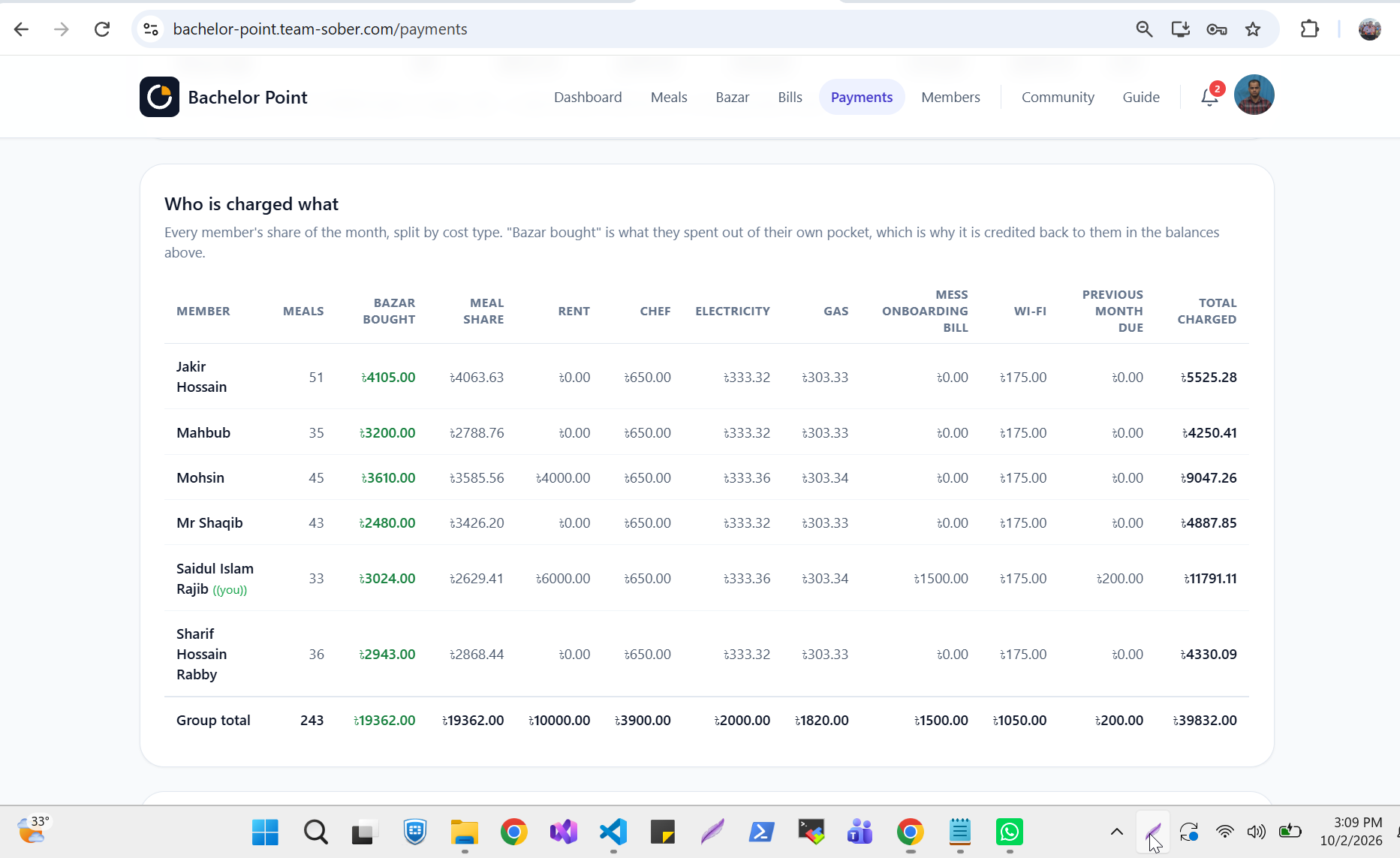Open the Meals page

pyautogui.click(x=669, y=97)
